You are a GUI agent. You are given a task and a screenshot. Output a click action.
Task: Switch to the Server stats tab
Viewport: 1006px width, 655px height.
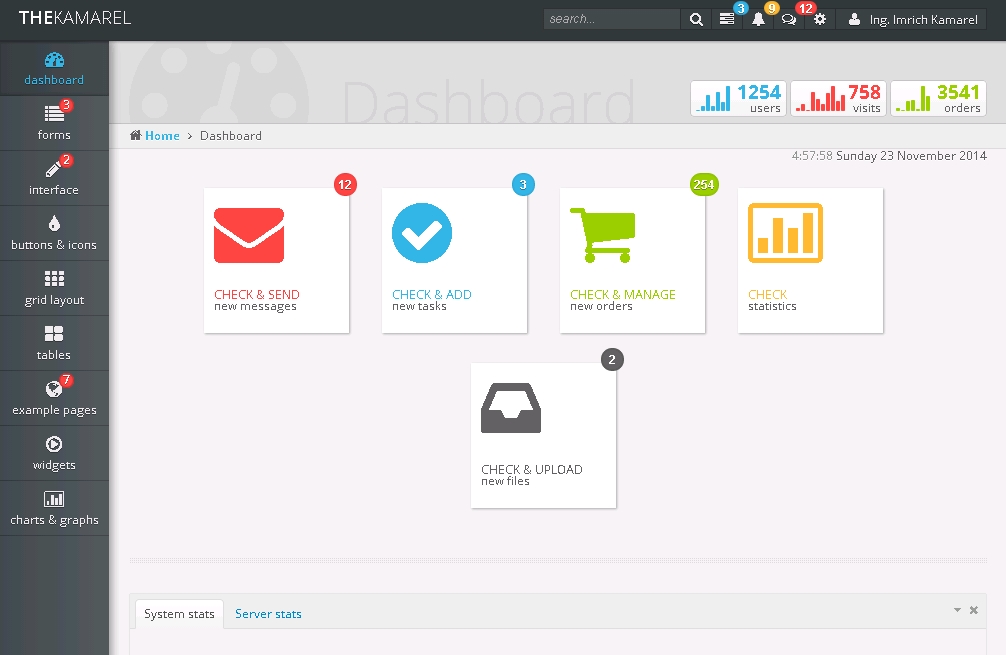[x=268, y=614]
